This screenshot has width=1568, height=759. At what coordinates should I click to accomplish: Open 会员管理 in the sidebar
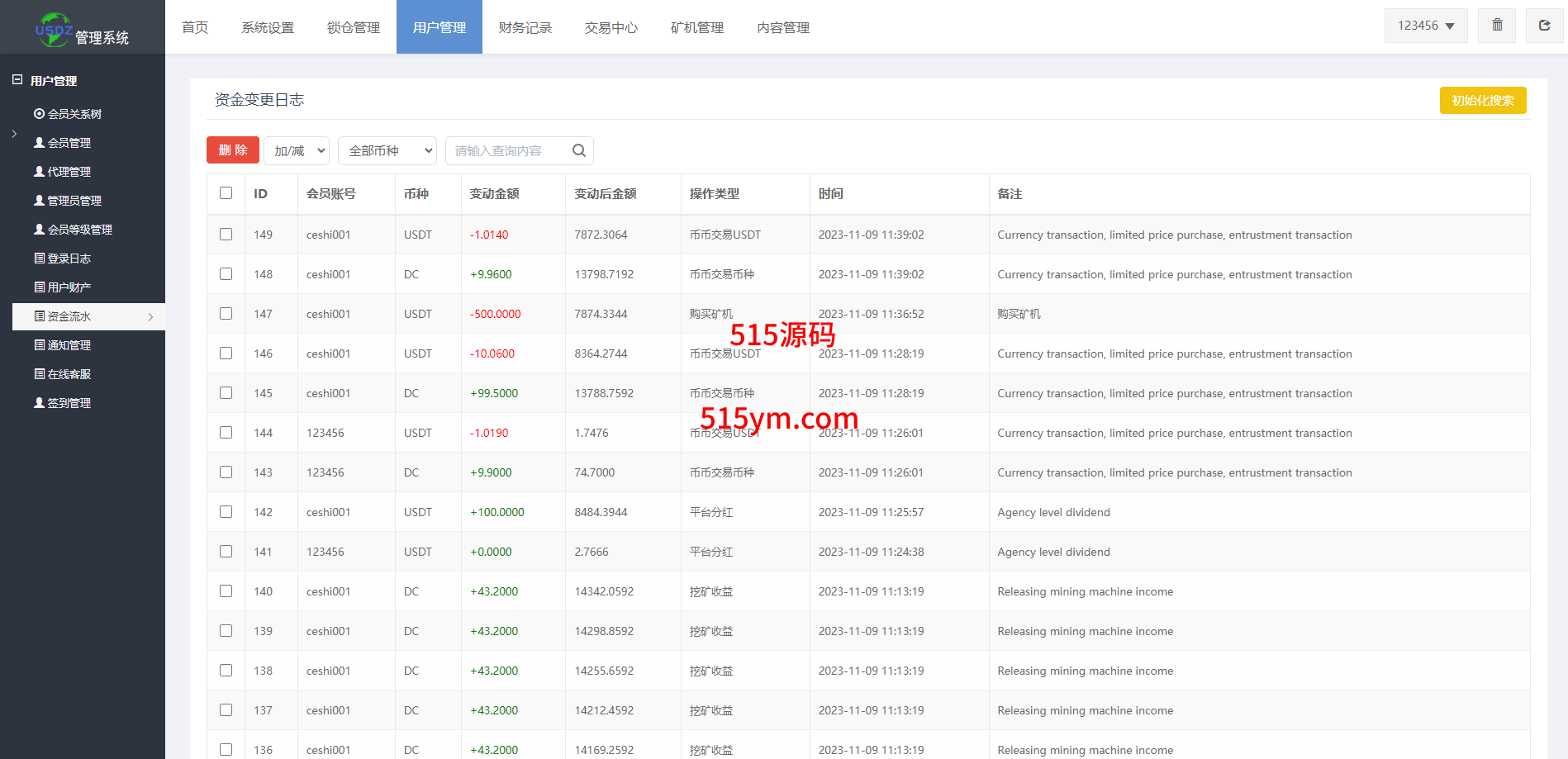coord(69,143)
